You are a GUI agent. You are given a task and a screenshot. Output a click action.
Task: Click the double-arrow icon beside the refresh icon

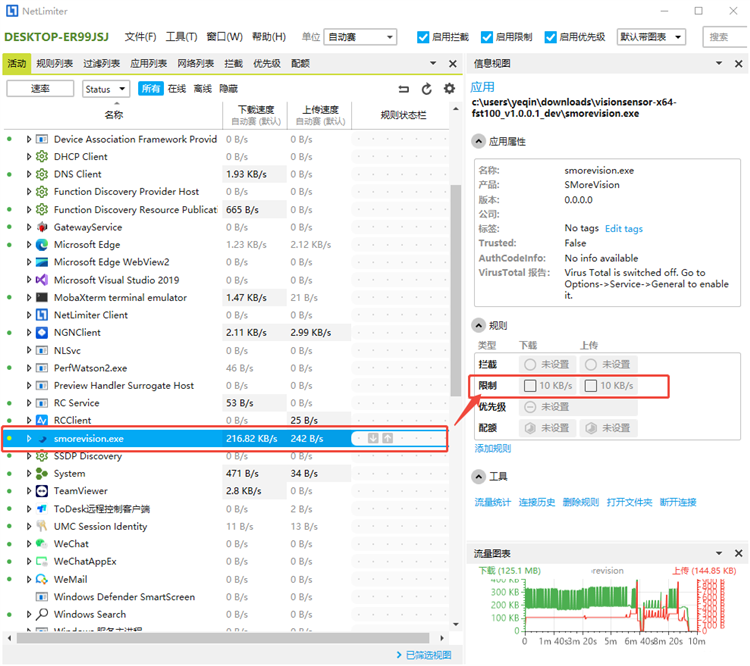(x=404, y=89)
